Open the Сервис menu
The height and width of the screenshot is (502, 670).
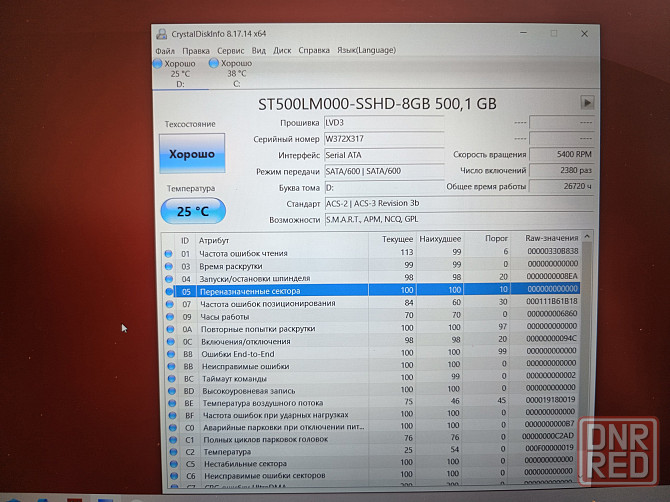(x=231, y=51)
